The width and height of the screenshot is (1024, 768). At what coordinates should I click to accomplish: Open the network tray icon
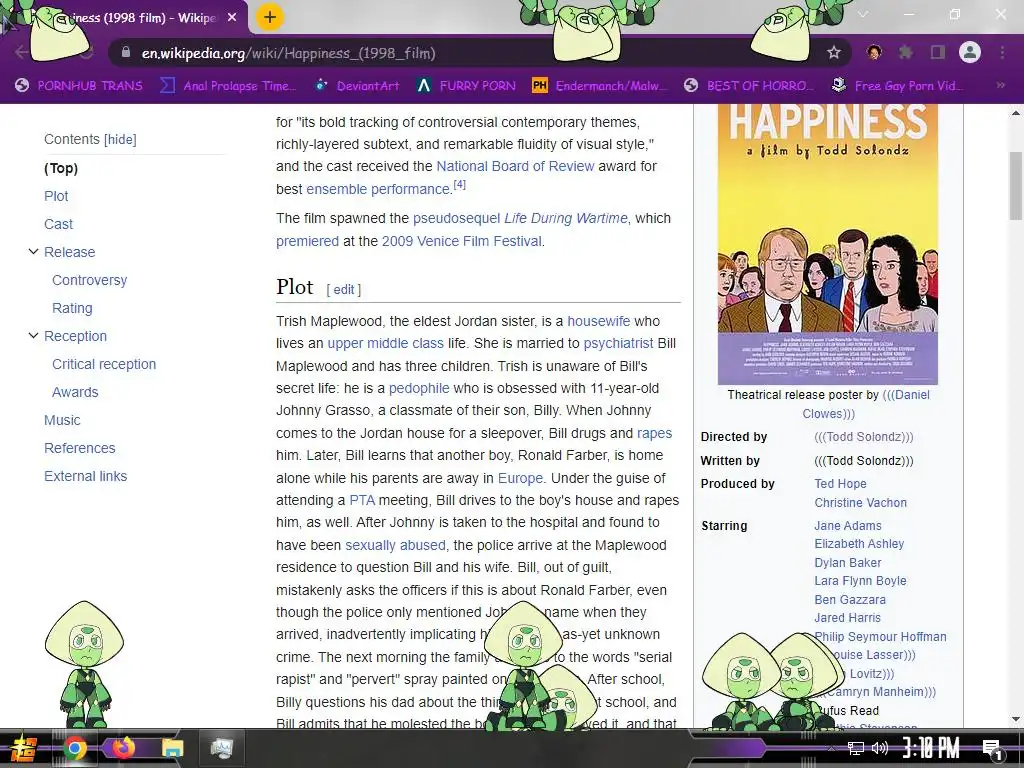(x=856, y=748)
